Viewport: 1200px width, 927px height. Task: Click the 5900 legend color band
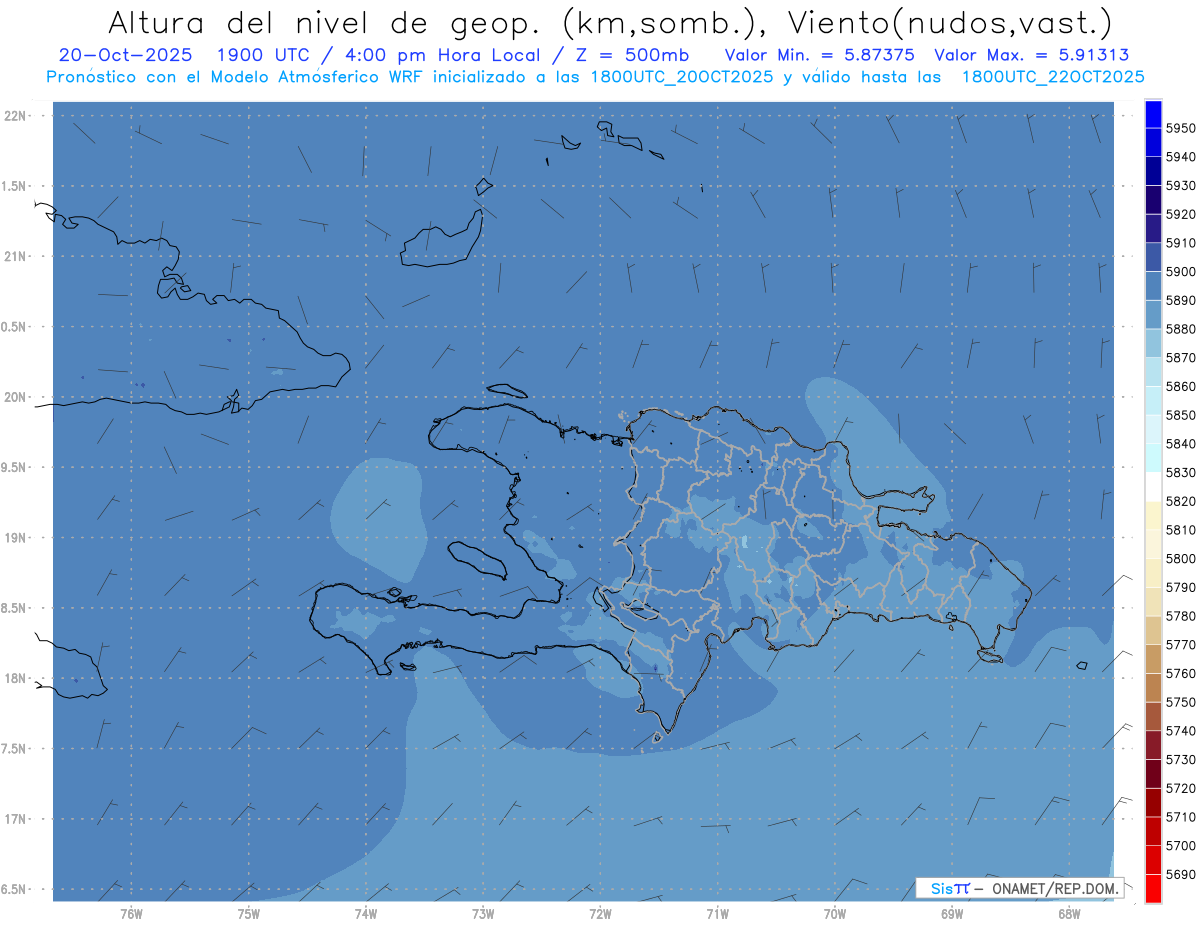(1152, 258)
